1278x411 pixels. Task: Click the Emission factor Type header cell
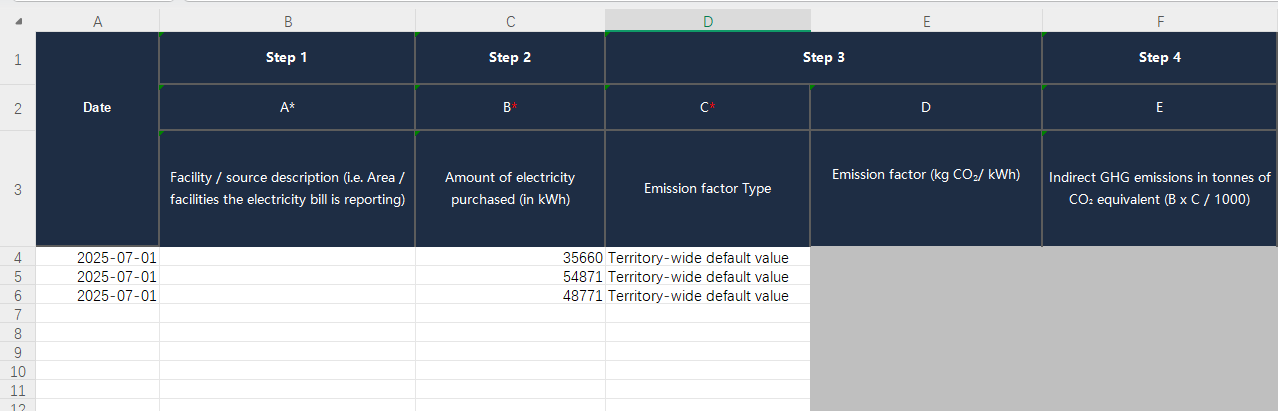coord(707,188)
